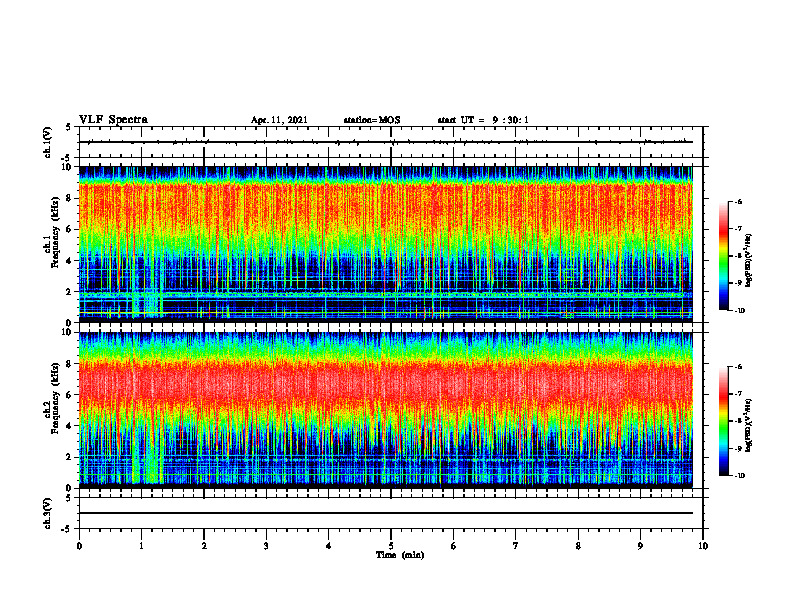The height and width of the screenshot is (612, 792).
Task: Click the "8" kHz tick on ch.1 frequency axis
Action: [69, 198]
